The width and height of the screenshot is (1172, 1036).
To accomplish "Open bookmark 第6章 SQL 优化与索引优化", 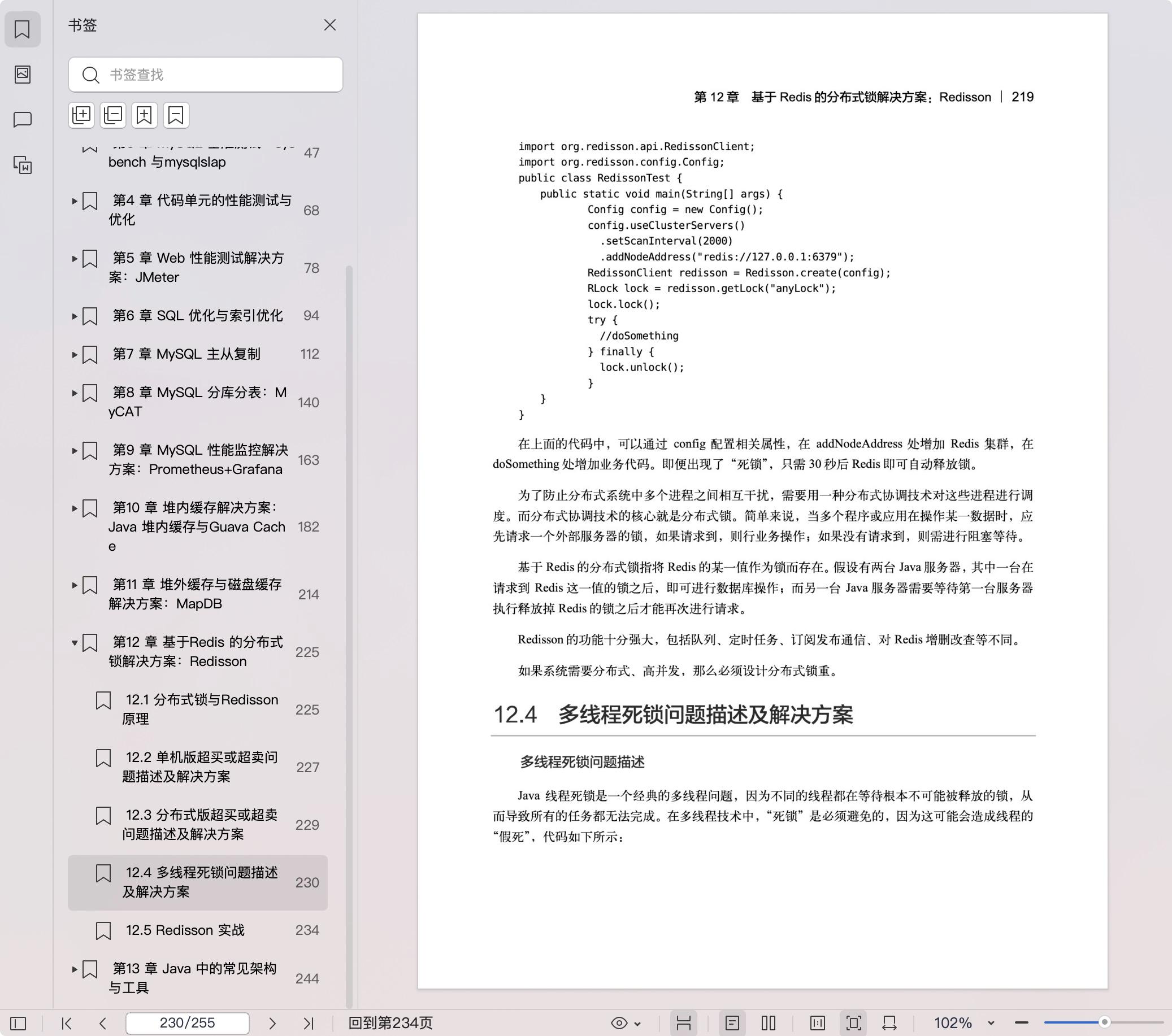I will [x=197, y=315].
